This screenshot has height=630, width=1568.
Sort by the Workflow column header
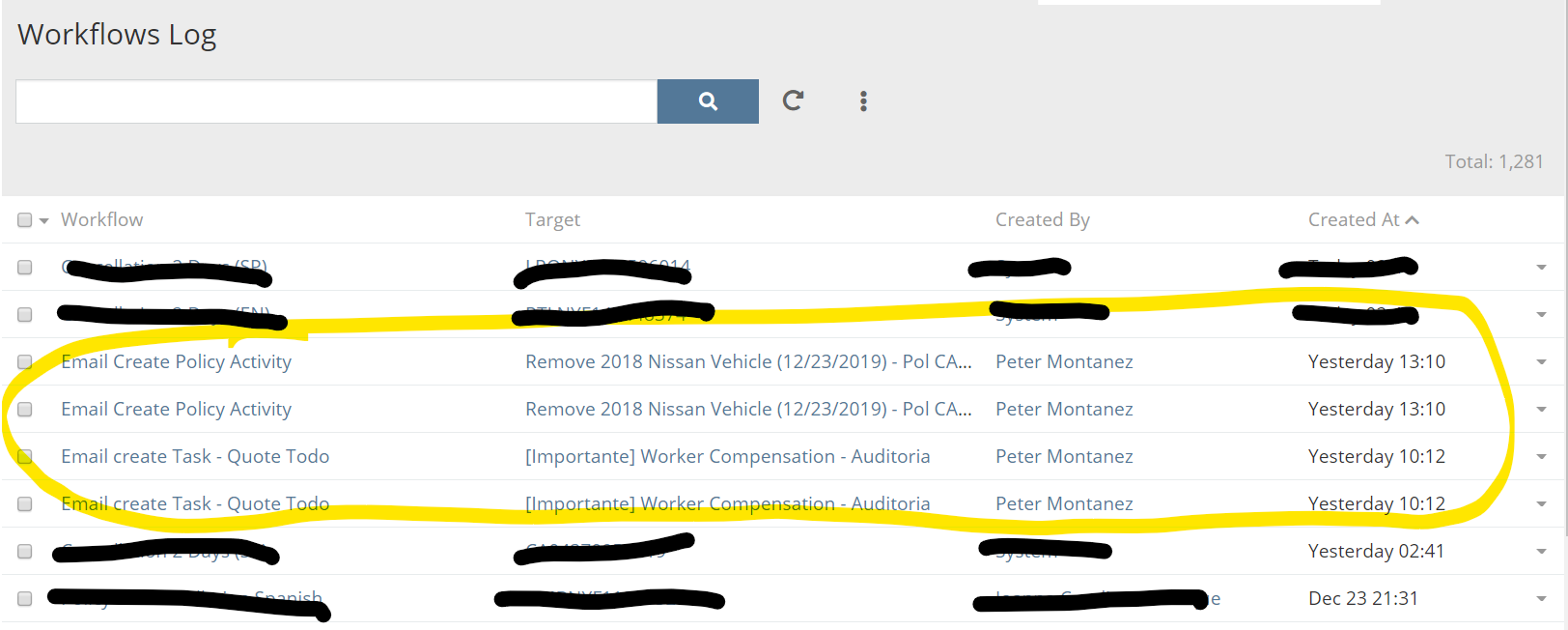pyautogui.click(x=101, y=220)
